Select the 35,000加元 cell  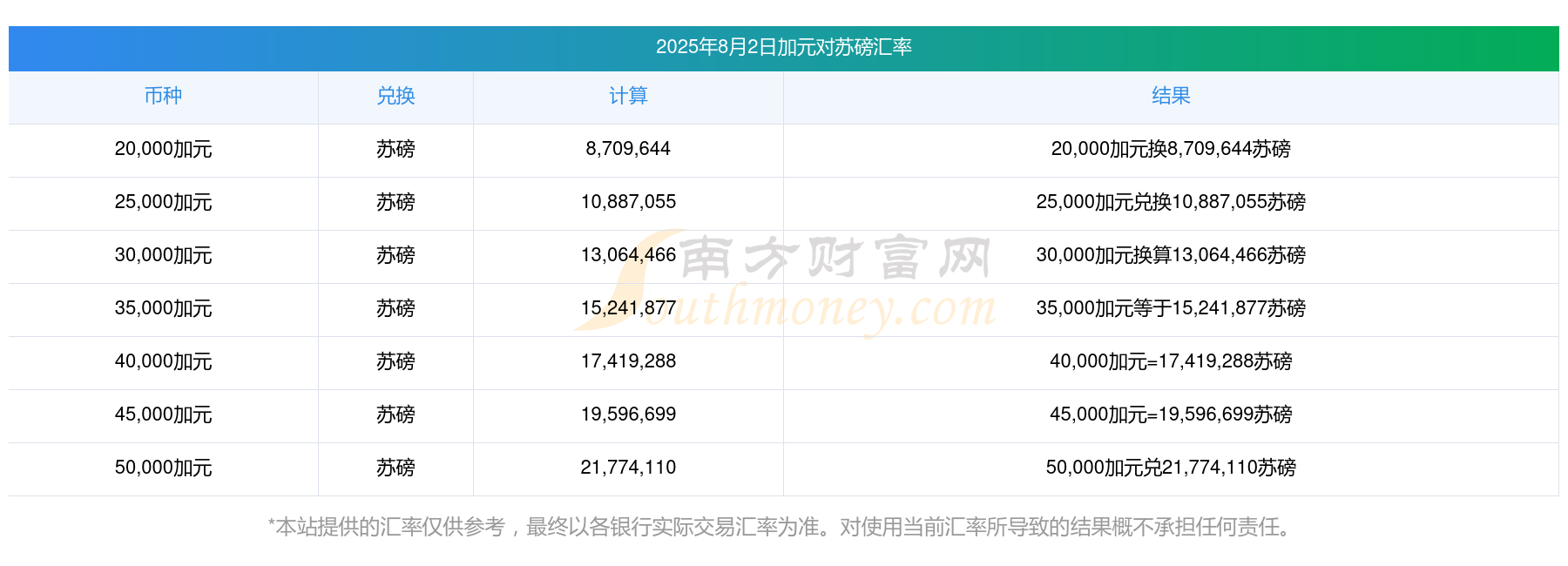(163, 308)
